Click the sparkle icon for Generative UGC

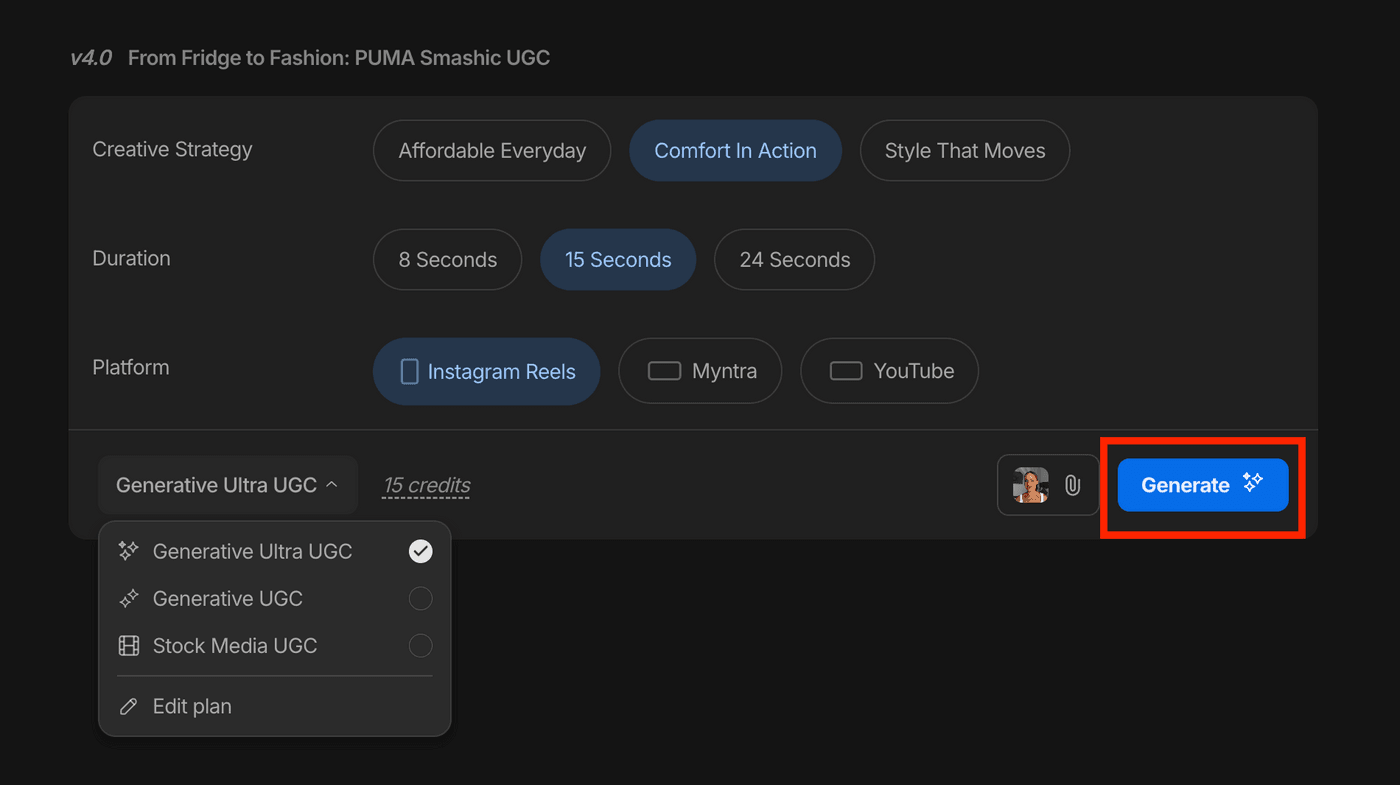[x=129, y=599]
